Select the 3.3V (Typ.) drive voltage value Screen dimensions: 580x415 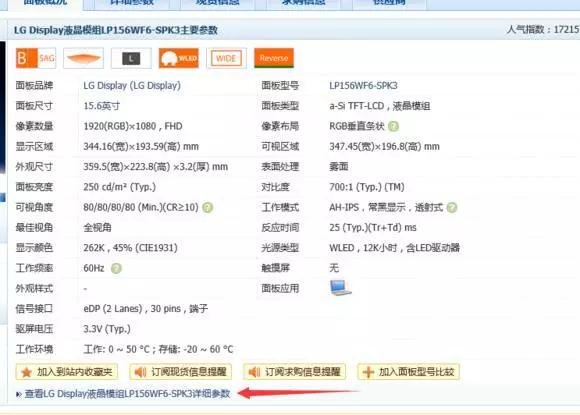pos(107,329)
